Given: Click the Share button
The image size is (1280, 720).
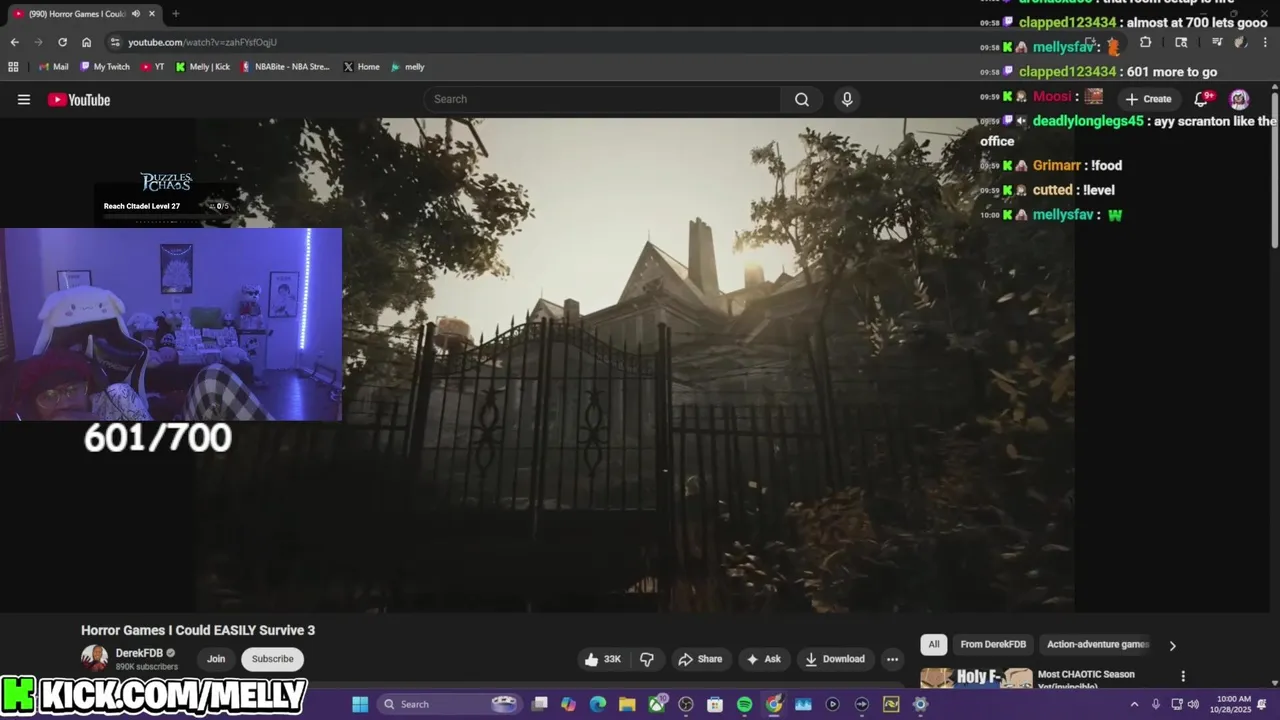Looking at the screenshot, I should 700,659.
